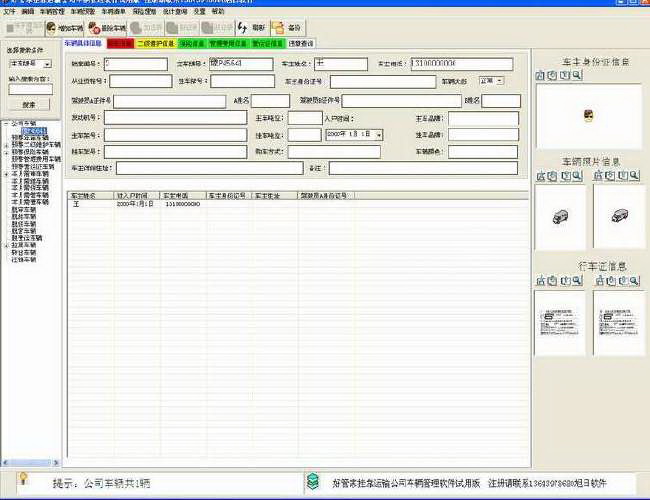Click magnifier icon above left vehicle photo

point(577,176)
